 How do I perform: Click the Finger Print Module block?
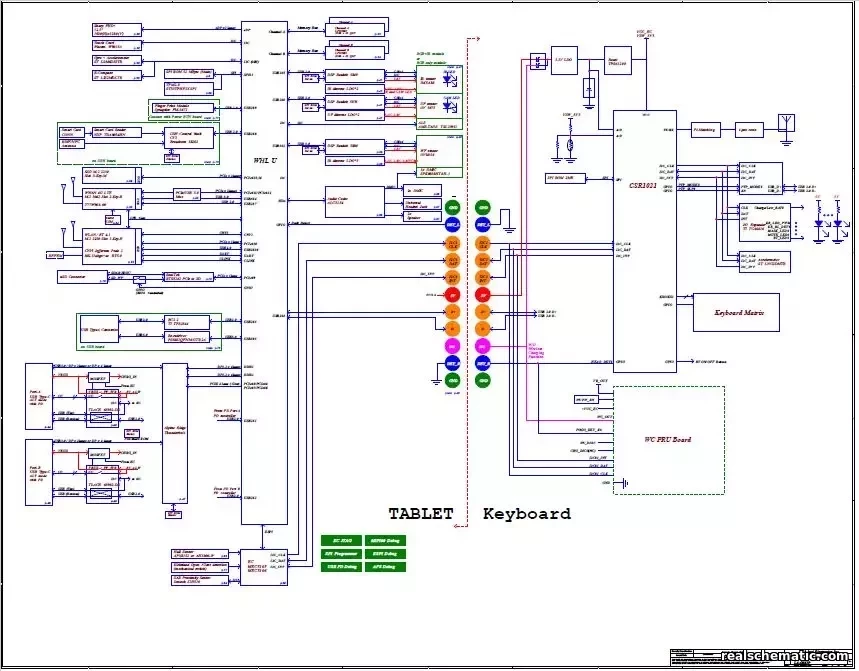[x=182, y=108]
